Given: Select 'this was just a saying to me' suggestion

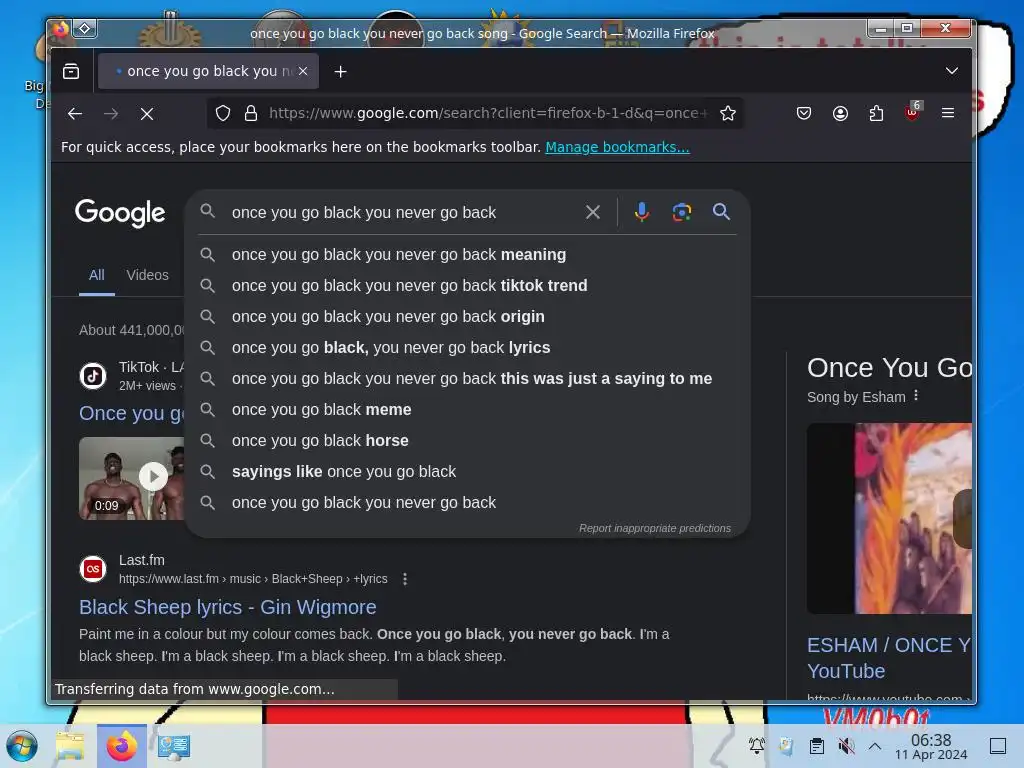Looking at the screenshot, I should pyautogui.click(x=468, y=379).
